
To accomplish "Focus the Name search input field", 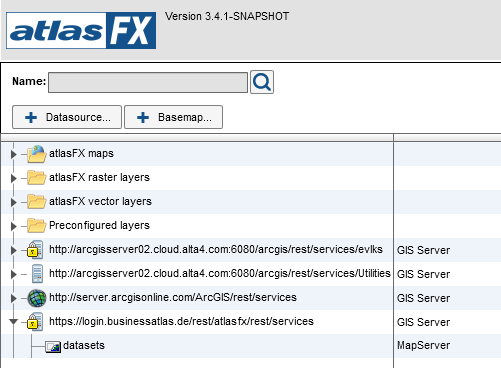I will [x=148, y=82].
